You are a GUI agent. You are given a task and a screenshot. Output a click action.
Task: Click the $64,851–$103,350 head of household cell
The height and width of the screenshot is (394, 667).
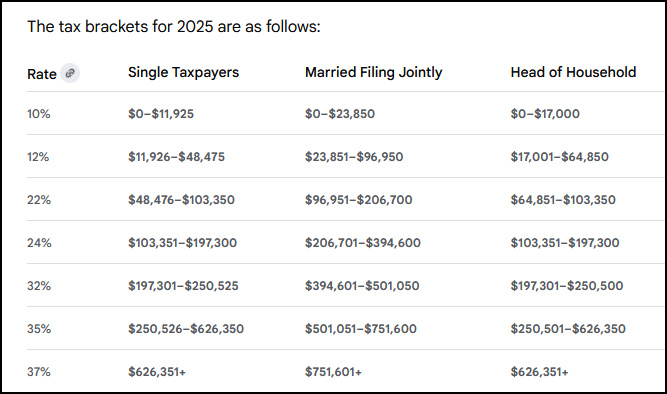(563, 200)
